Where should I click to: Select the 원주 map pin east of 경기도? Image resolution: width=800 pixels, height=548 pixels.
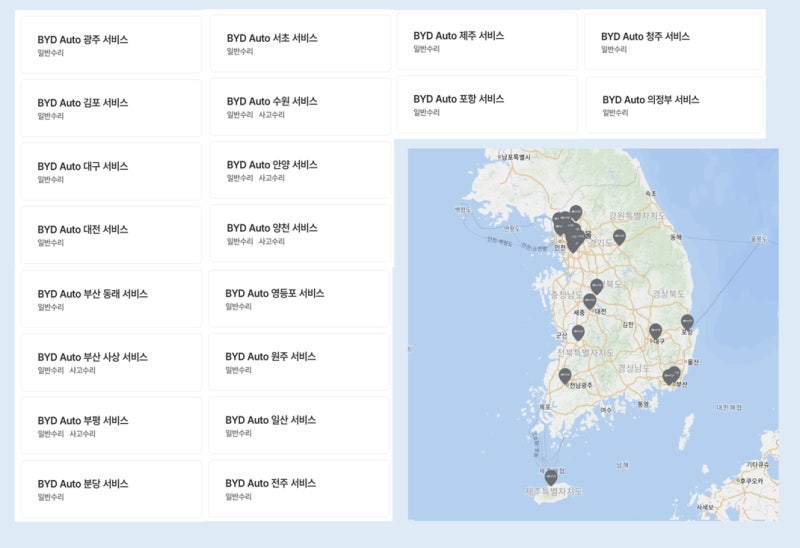coord(619,237)
